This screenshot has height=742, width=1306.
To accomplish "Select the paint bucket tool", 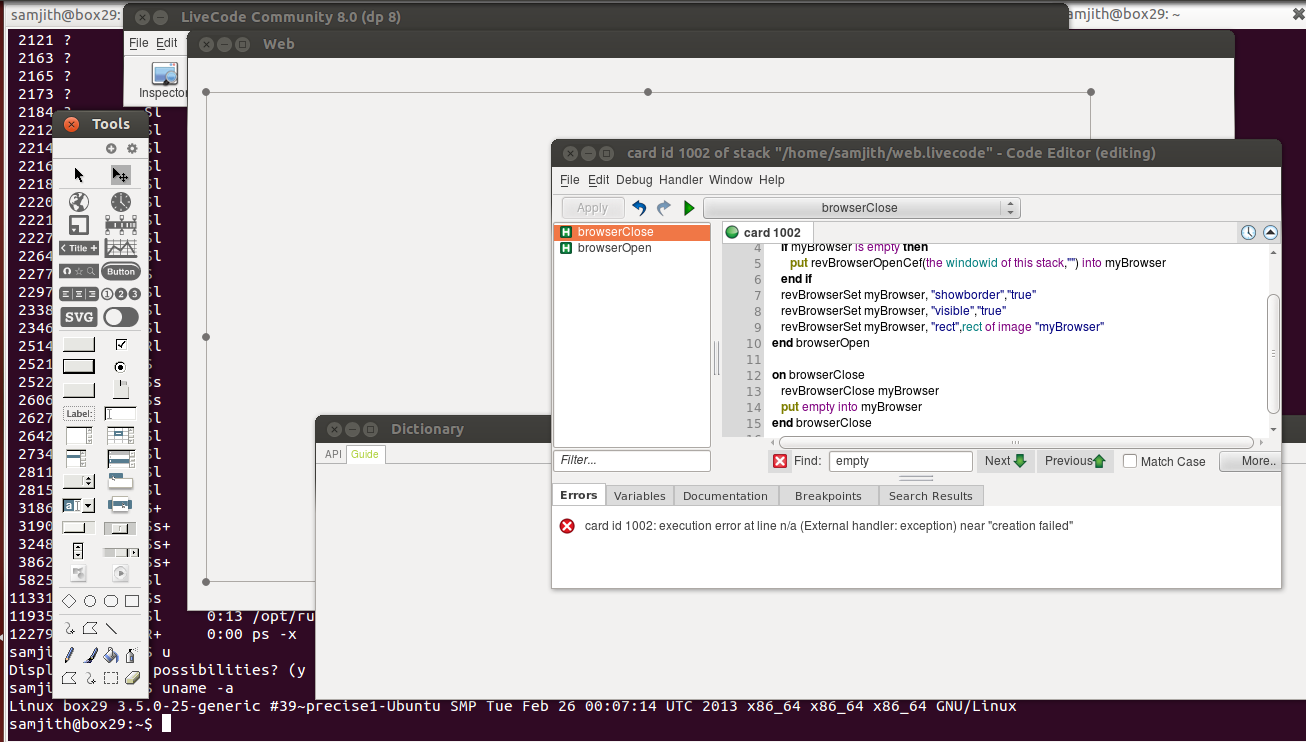I will (x=111, y=656).
